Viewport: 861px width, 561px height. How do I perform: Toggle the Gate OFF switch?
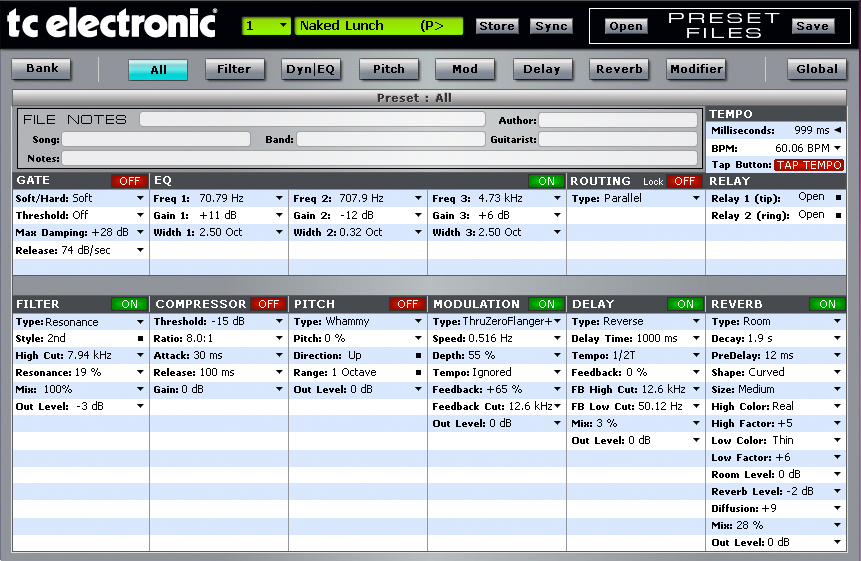coord(130,181)
